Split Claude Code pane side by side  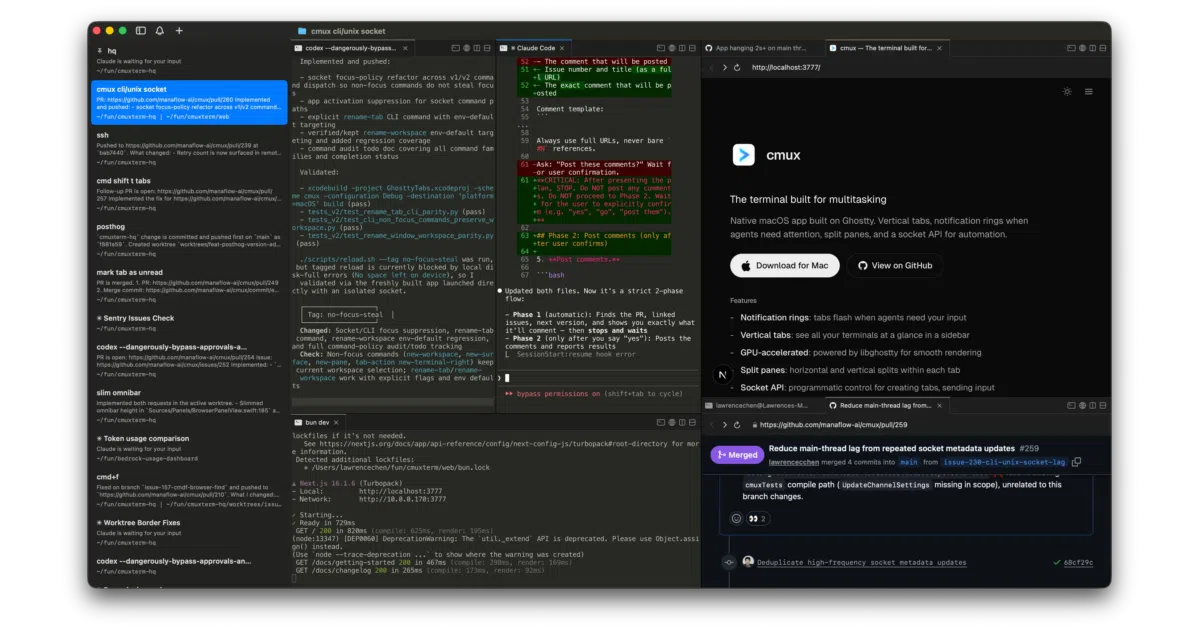click(x=682, y=48)
